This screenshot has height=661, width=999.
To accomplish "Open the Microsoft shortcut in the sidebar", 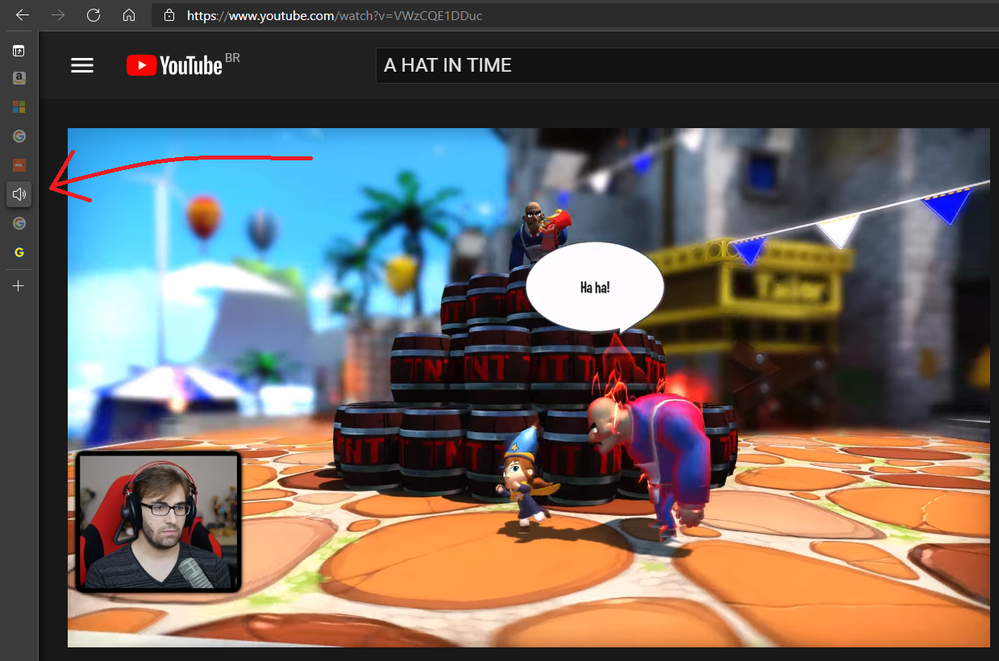I will (18, 106).
